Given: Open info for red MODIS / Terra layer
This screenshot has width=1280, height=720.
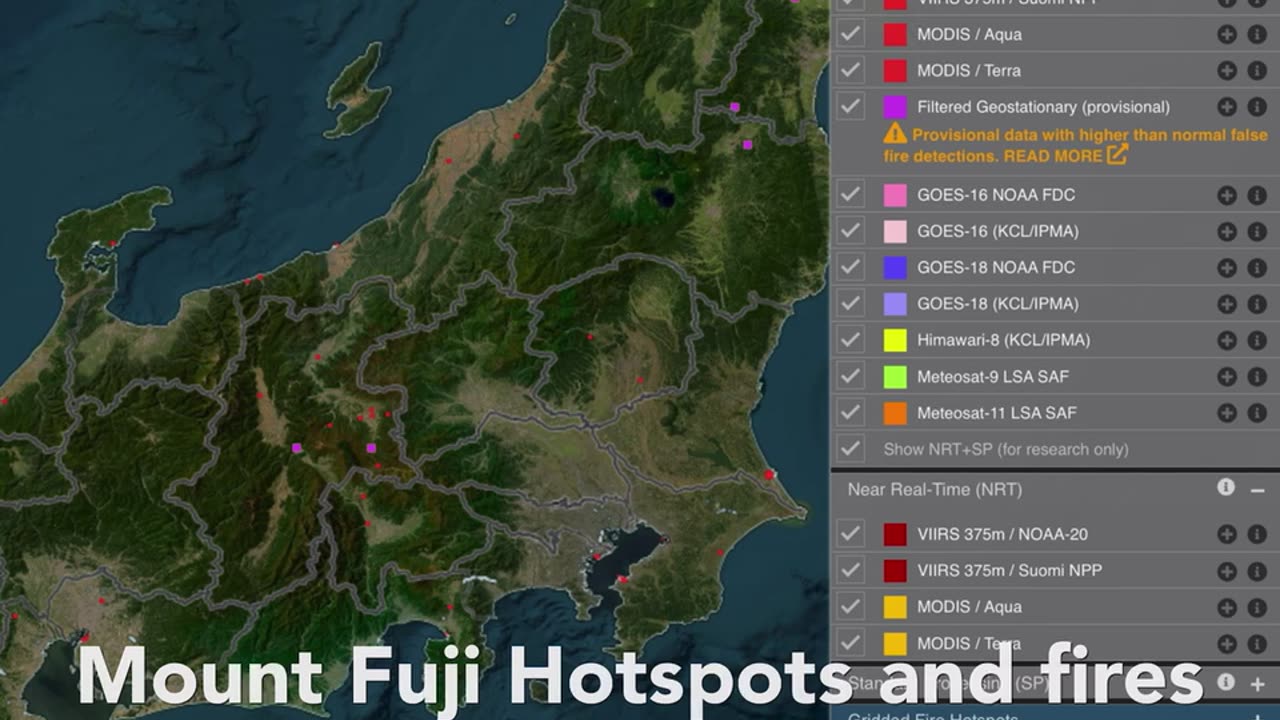Looking at the screenshot, I should click(1257, 71).
